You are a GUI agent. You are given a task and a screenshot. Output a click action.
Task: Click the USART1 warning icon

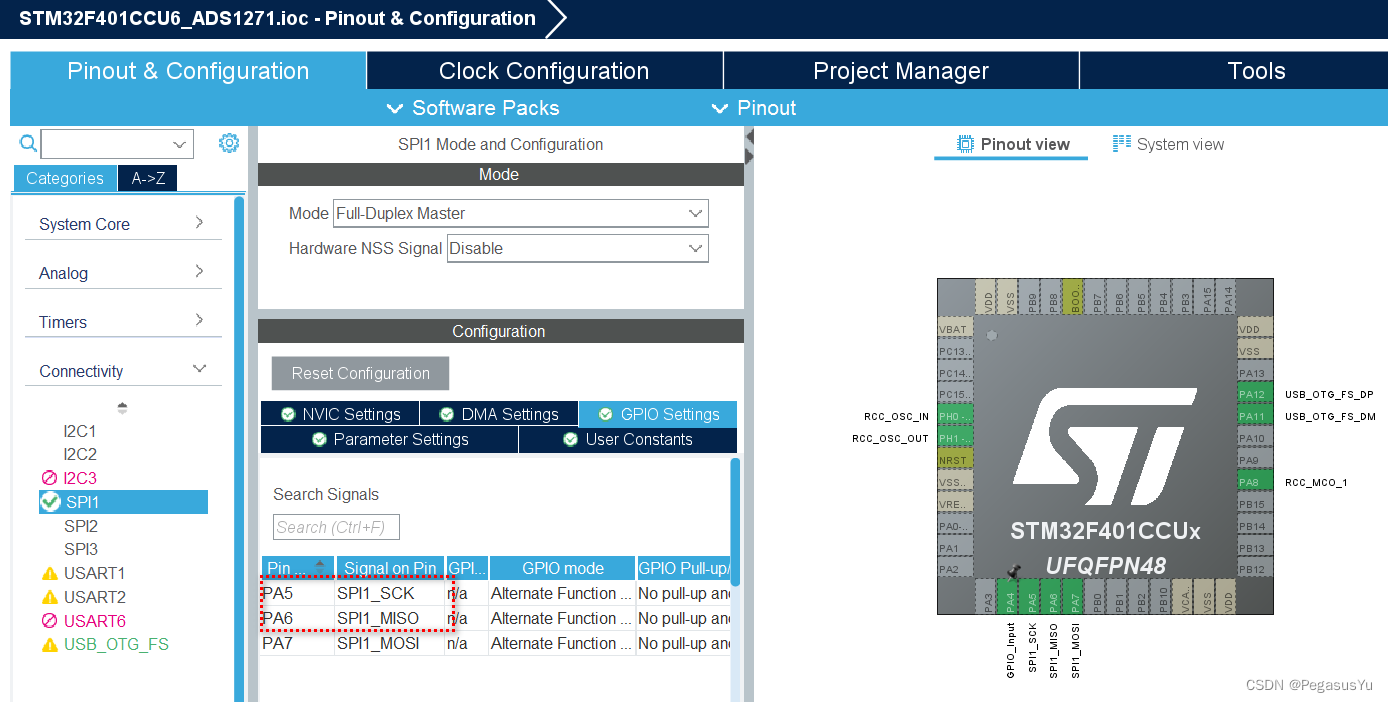click(x=50, y=573)
